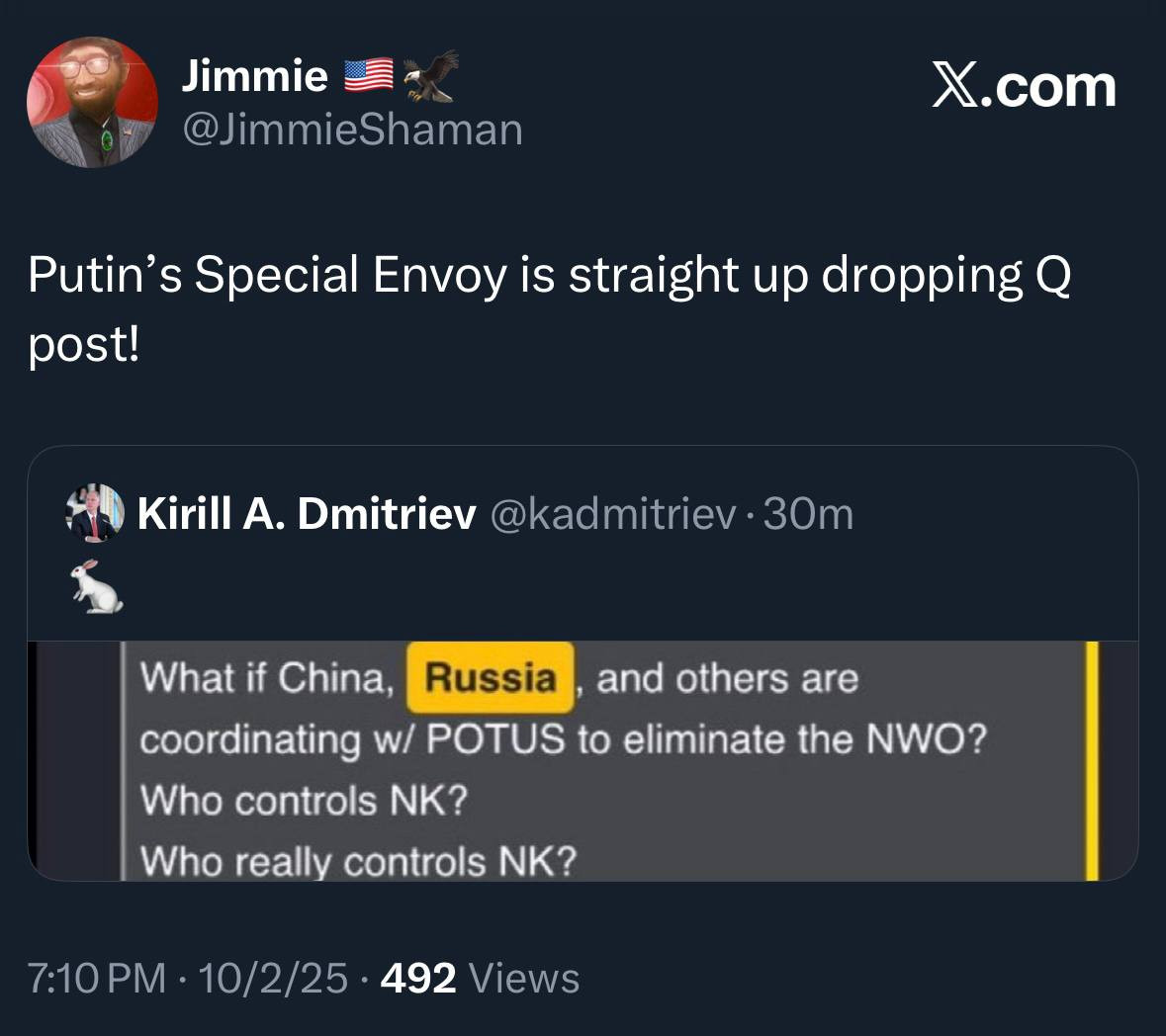1166x1036 pixels.
Task: Click the yellow vertical bar on image
Action: pyautogui.click(x=1092, y=759)
